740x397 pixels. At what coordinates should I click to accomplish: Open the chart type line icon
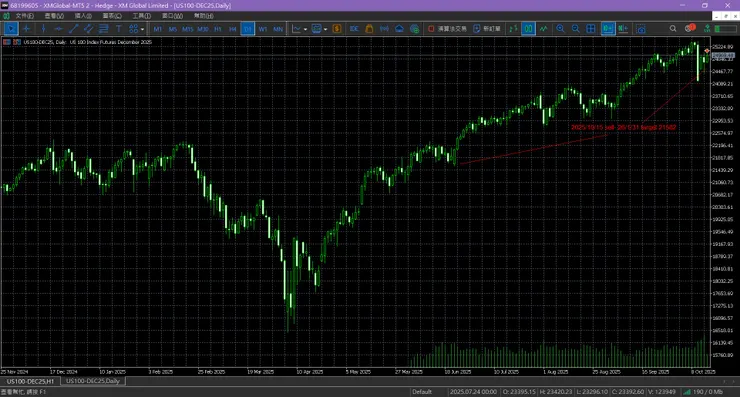296,29
